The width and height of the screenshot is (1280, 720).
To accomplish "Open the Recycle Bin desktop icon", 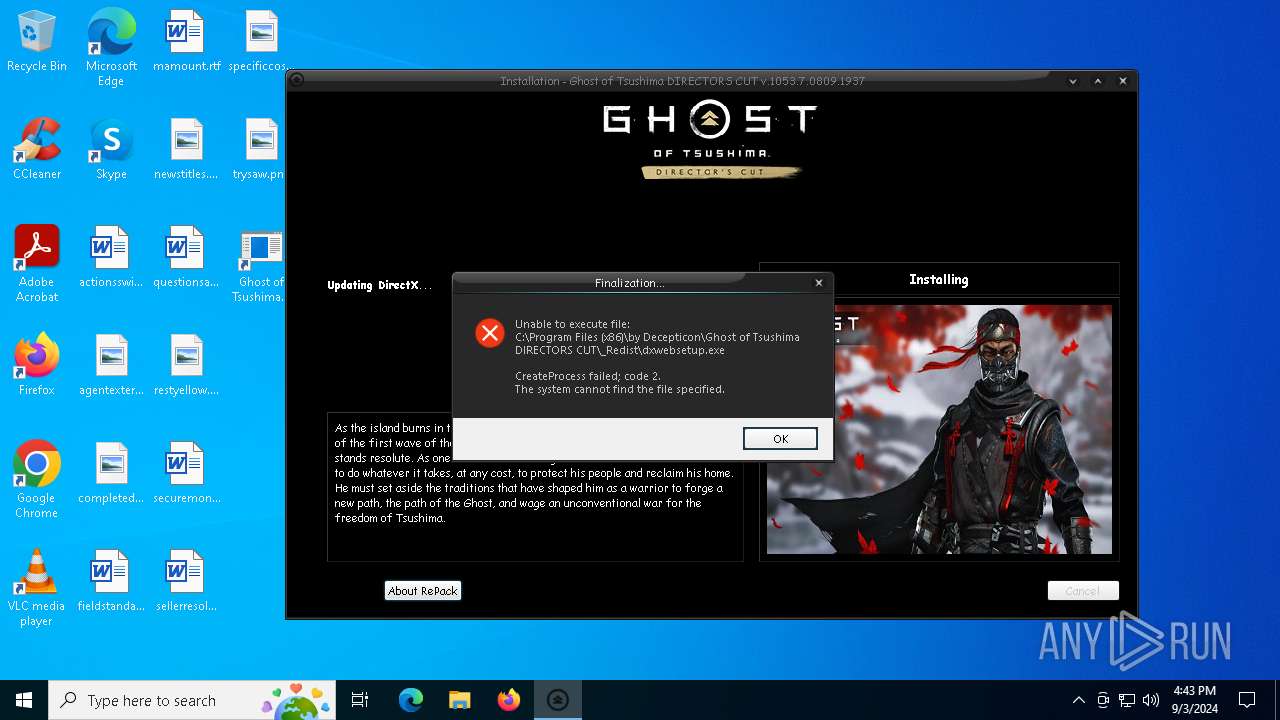I will tap(37, 42).
